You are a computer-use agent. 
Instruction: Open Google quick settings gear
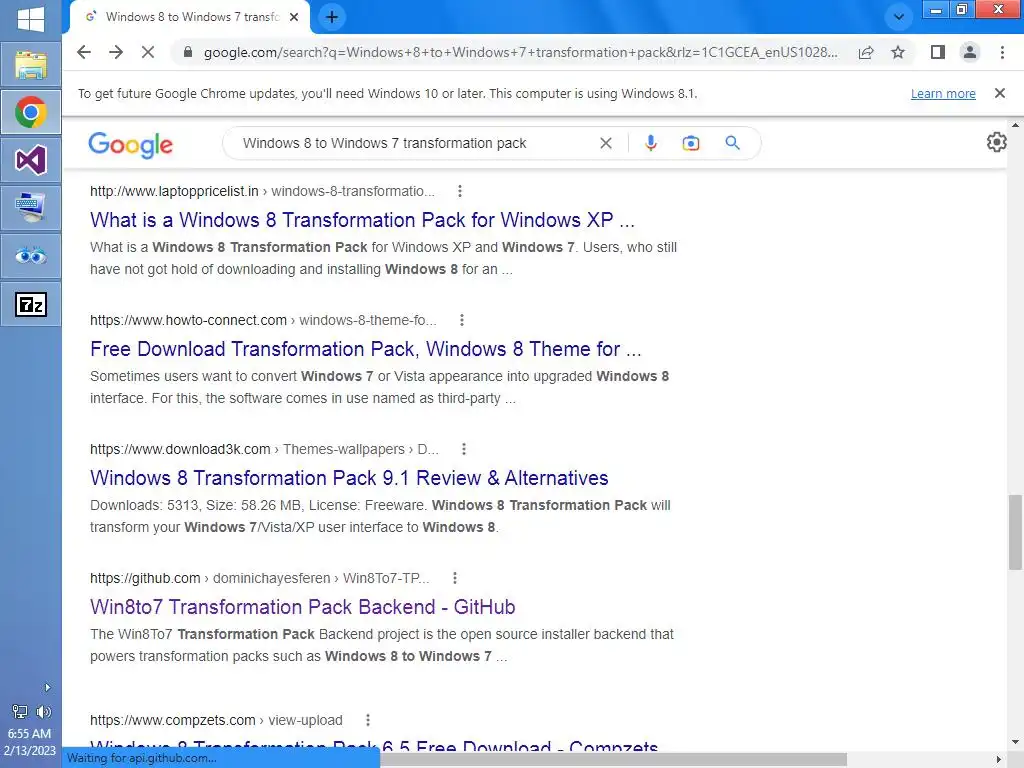point(997,142)
